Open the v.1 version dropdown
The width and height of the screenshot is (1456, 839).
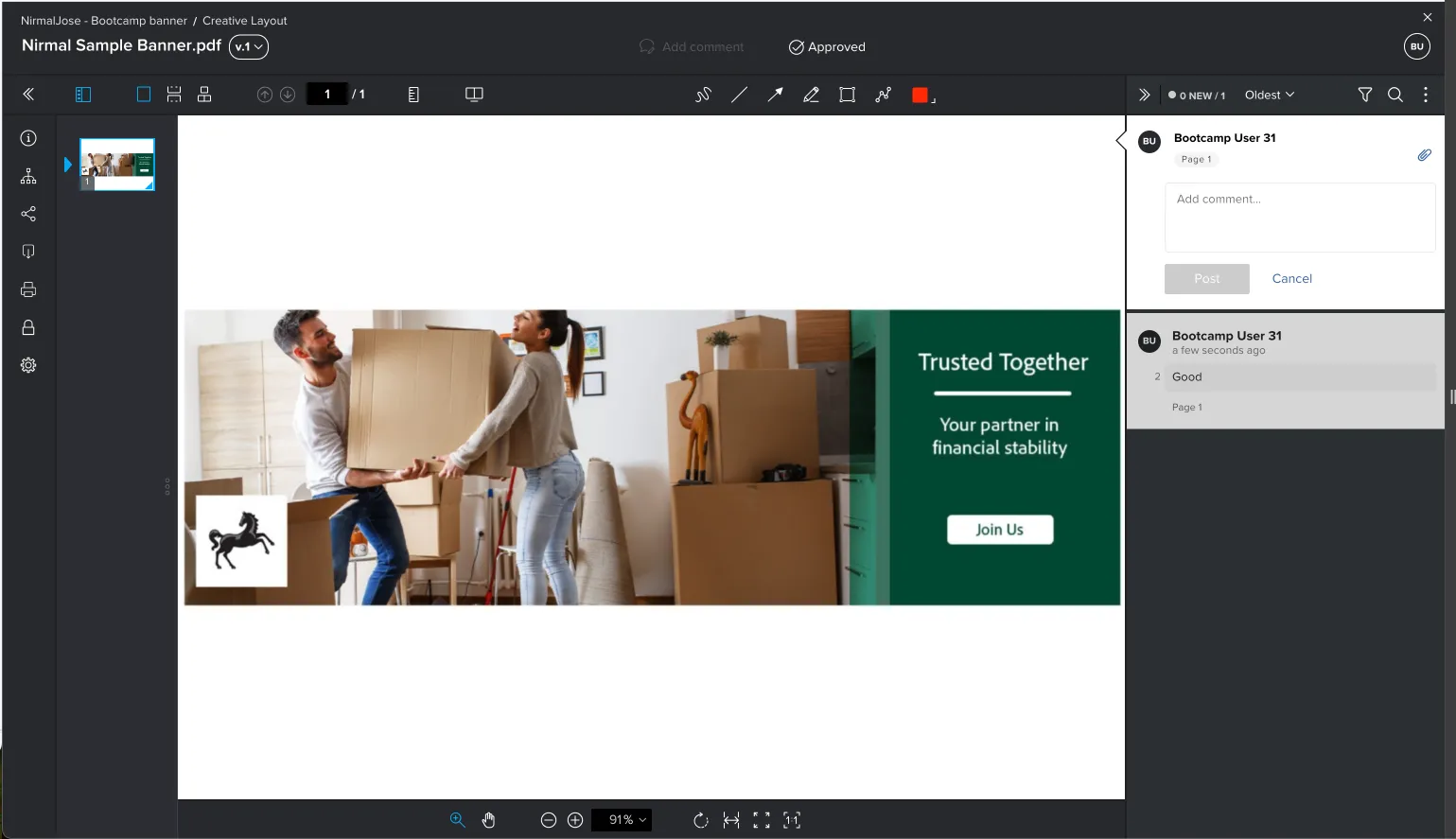tap(249, 46)
